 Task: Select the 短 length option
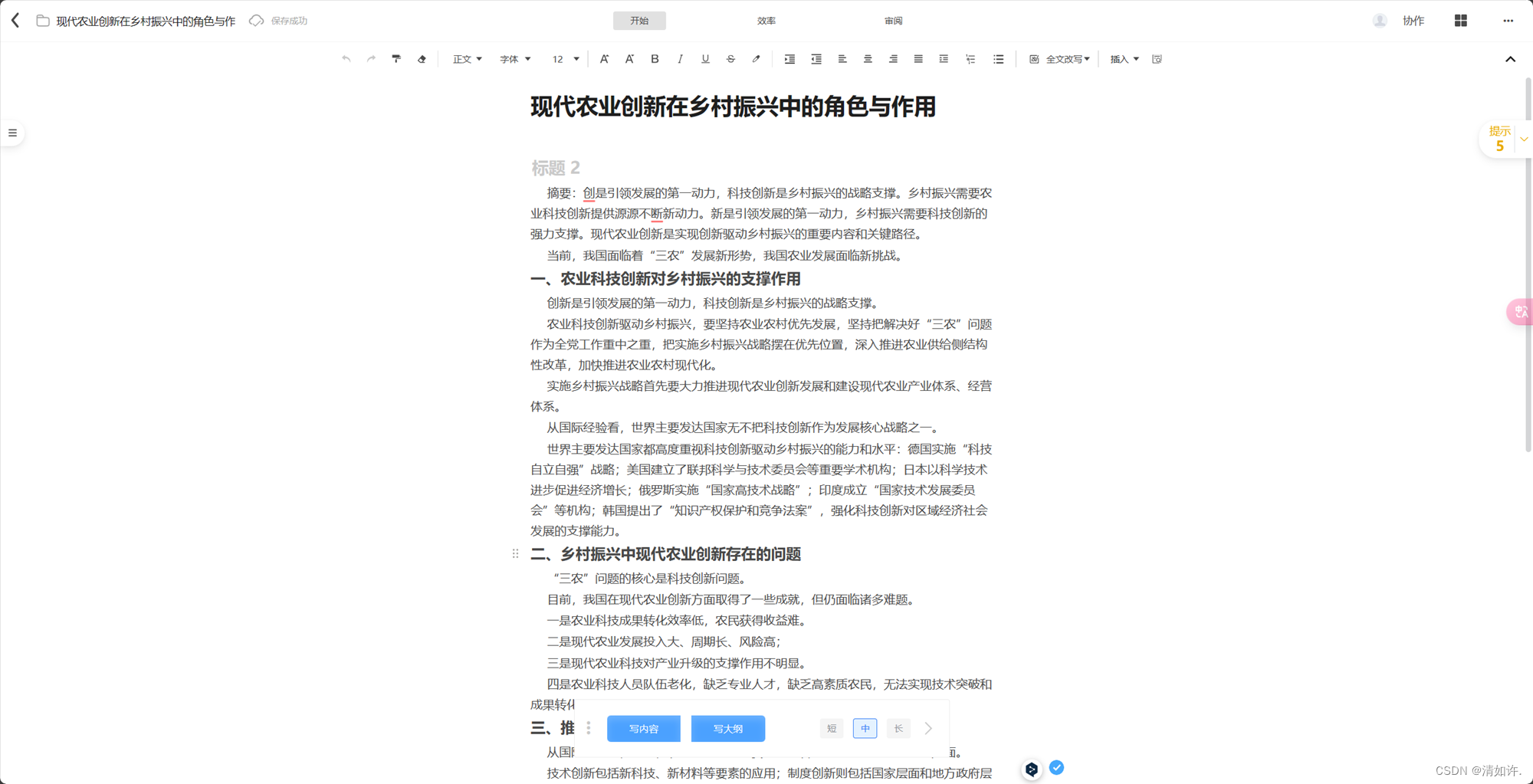point(832,728)
